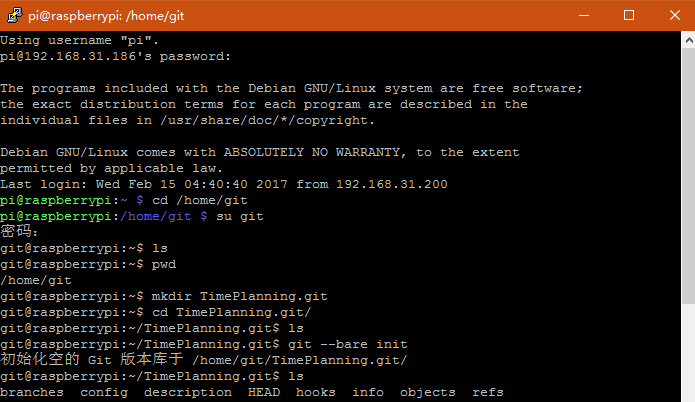695x402 pixels.
Task: Click the "su git" command text
Action: pyautogui.click(x=239, y=216)
